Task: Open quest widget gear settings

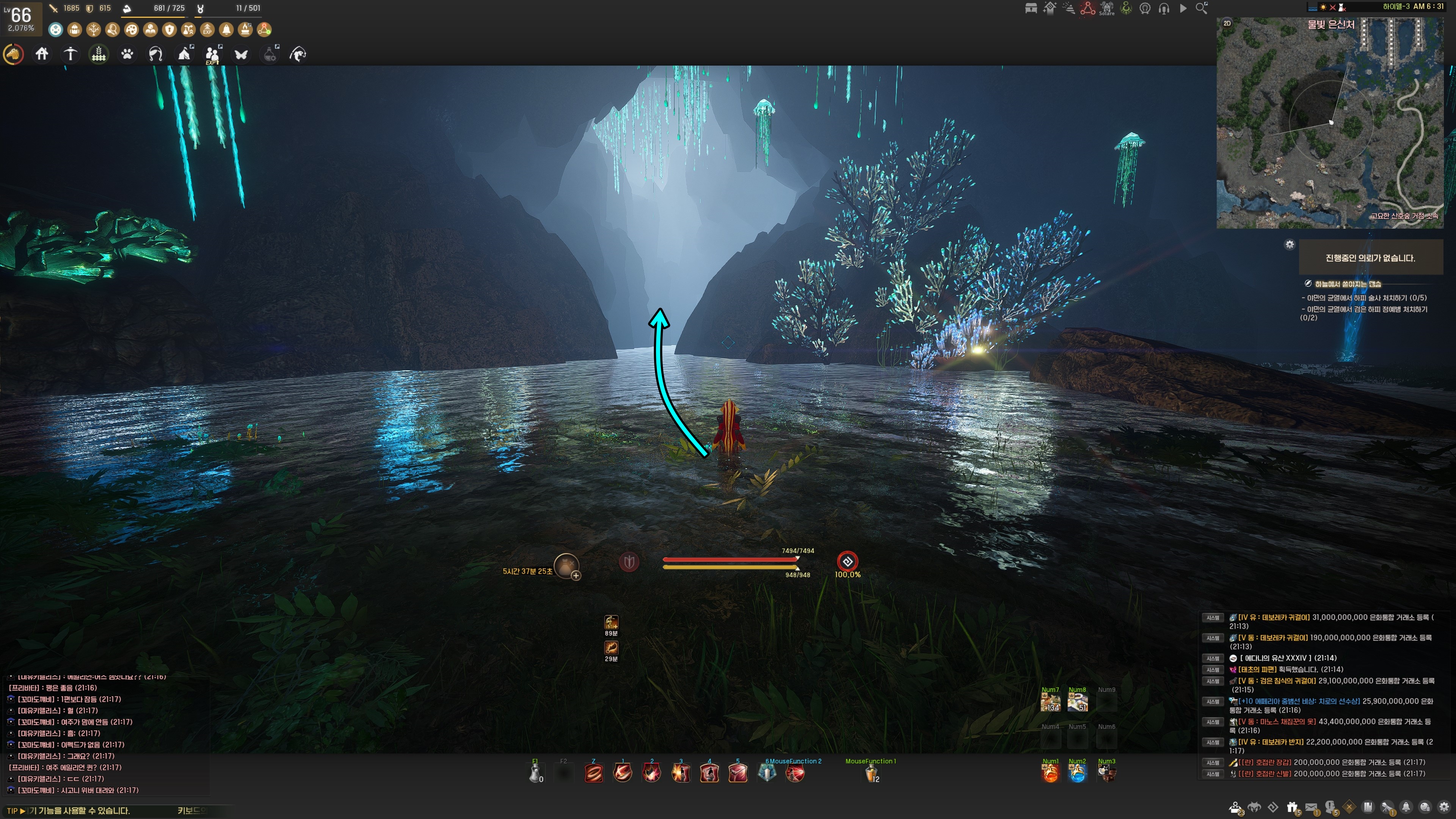Action: pyautogui.click(x=1289, y=244)
